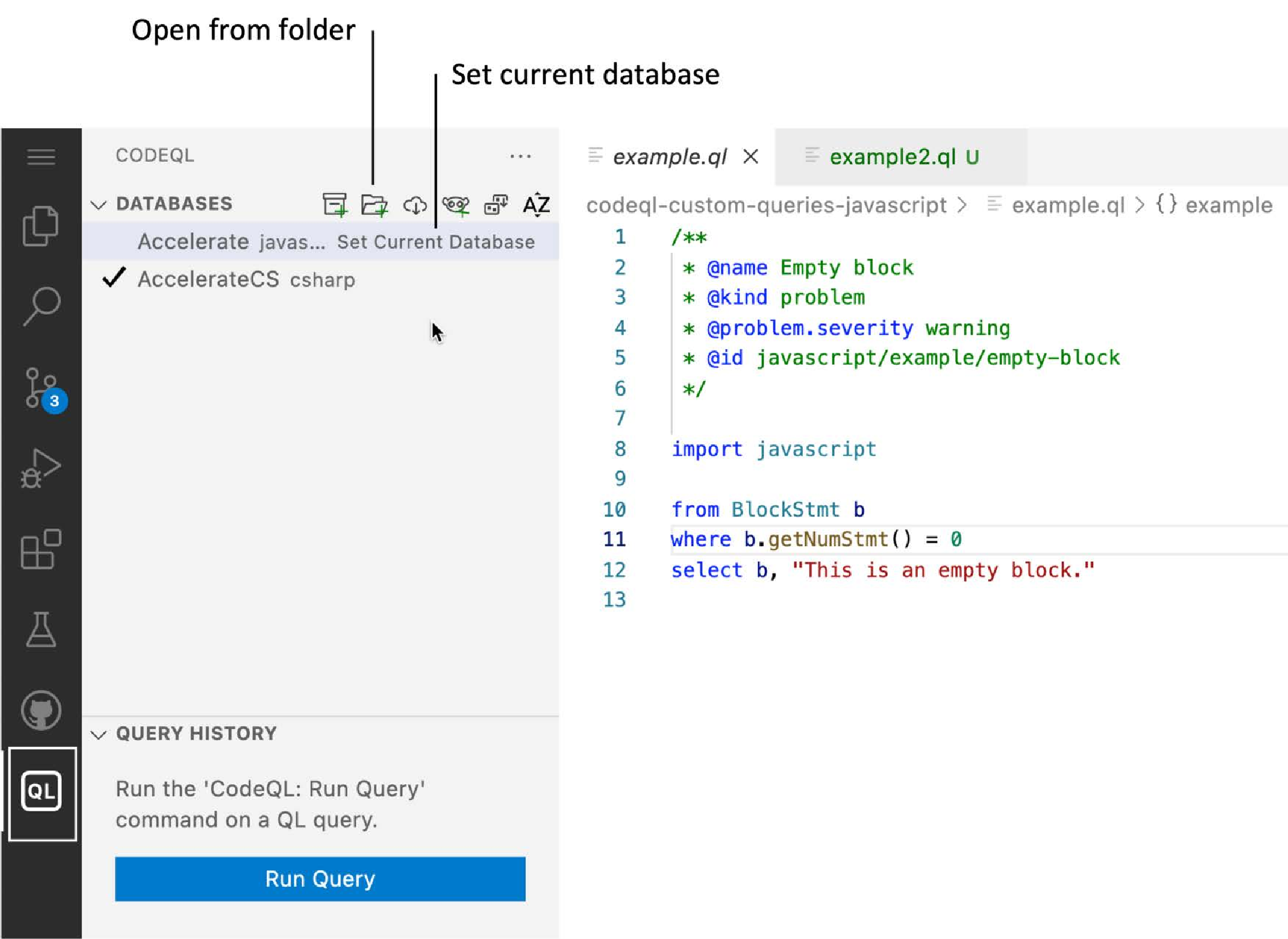
Task: Click the '@name Empty block' comment line
Action: point(797,268)
